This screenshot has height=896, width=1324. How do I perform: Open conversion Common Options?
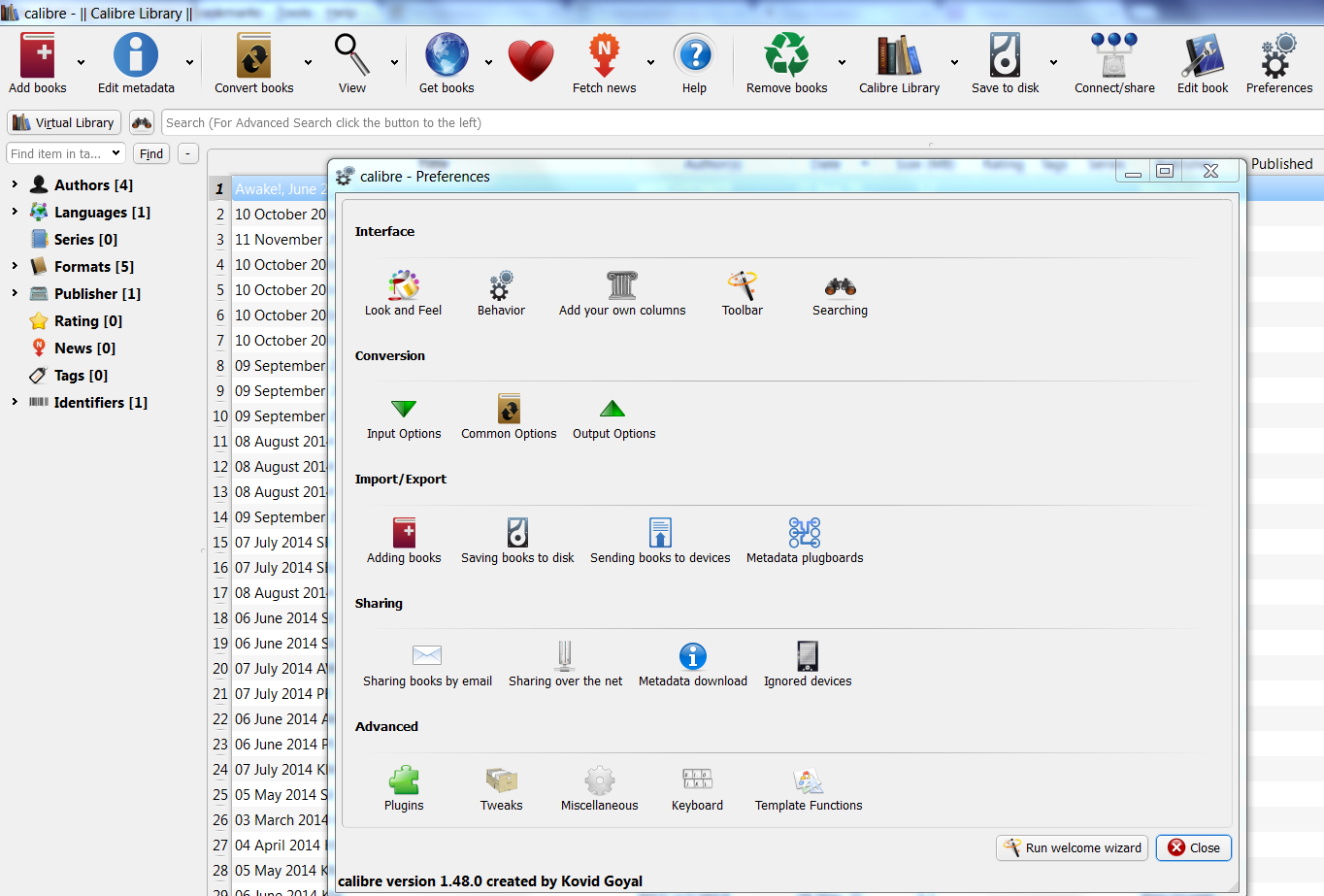pyautogui.click(x=509, y=418)
